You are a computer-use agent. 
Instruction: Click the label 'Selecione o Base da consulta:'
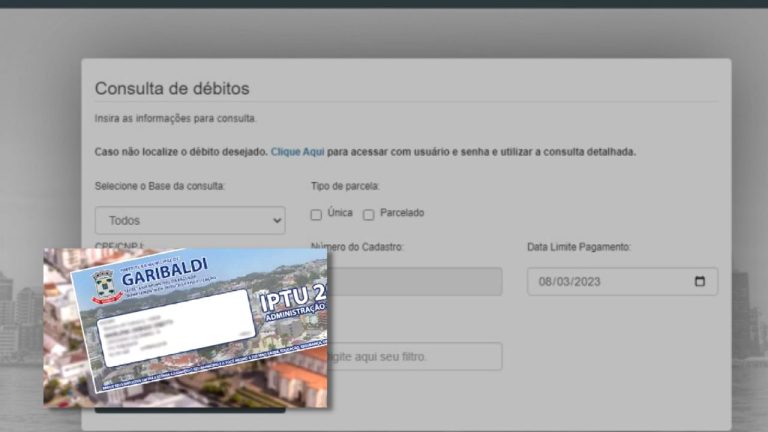coord(160,186)
